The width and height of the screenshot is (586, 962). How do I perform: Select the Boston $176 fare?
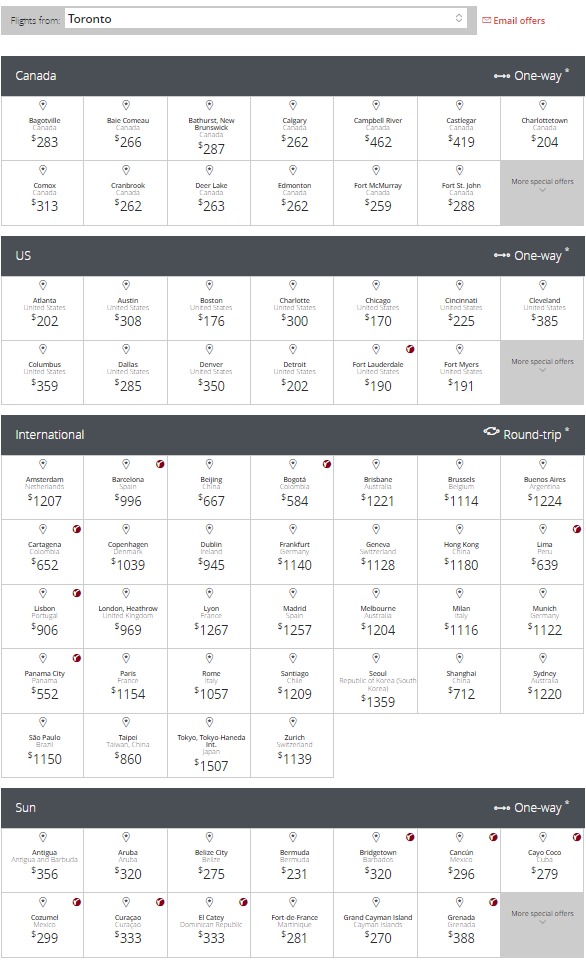209,309
